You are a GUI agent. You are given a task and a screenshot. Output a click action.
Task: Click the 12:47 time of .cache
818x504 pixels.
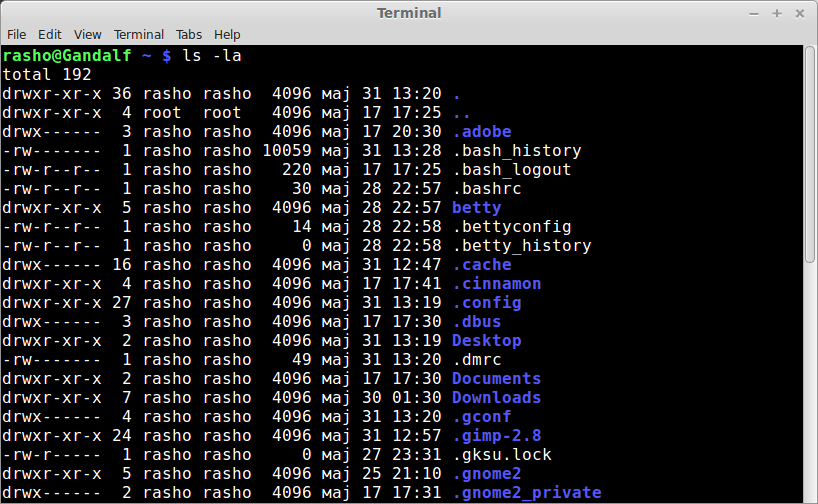pos(417,265)
